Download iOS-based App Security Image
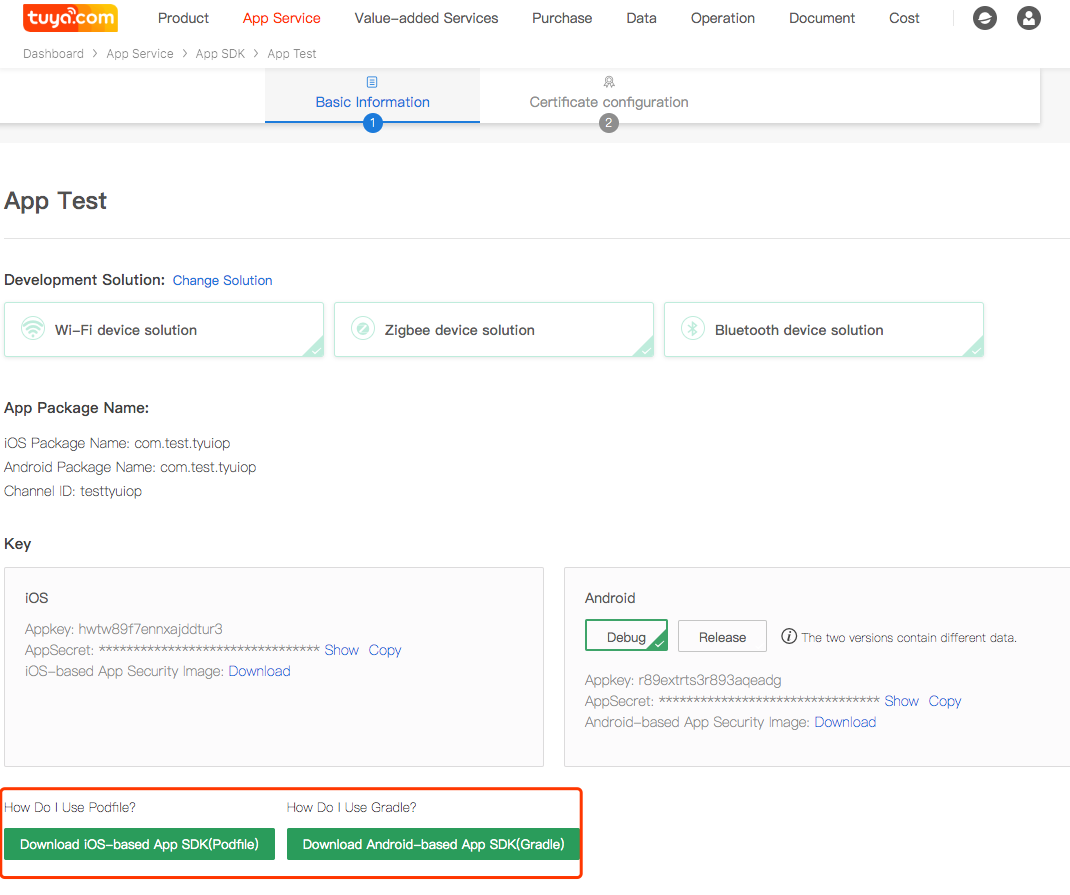 coord(259,671)
